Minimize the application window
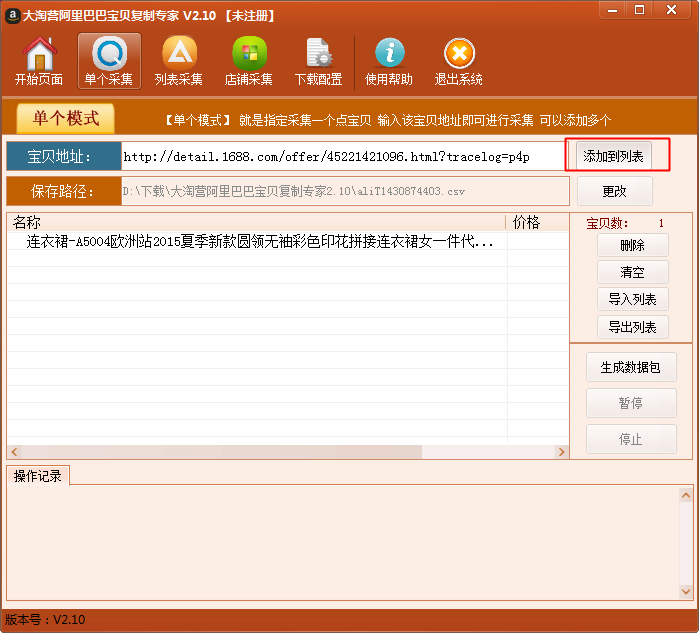699x633 pixels. tap(613, 10)
